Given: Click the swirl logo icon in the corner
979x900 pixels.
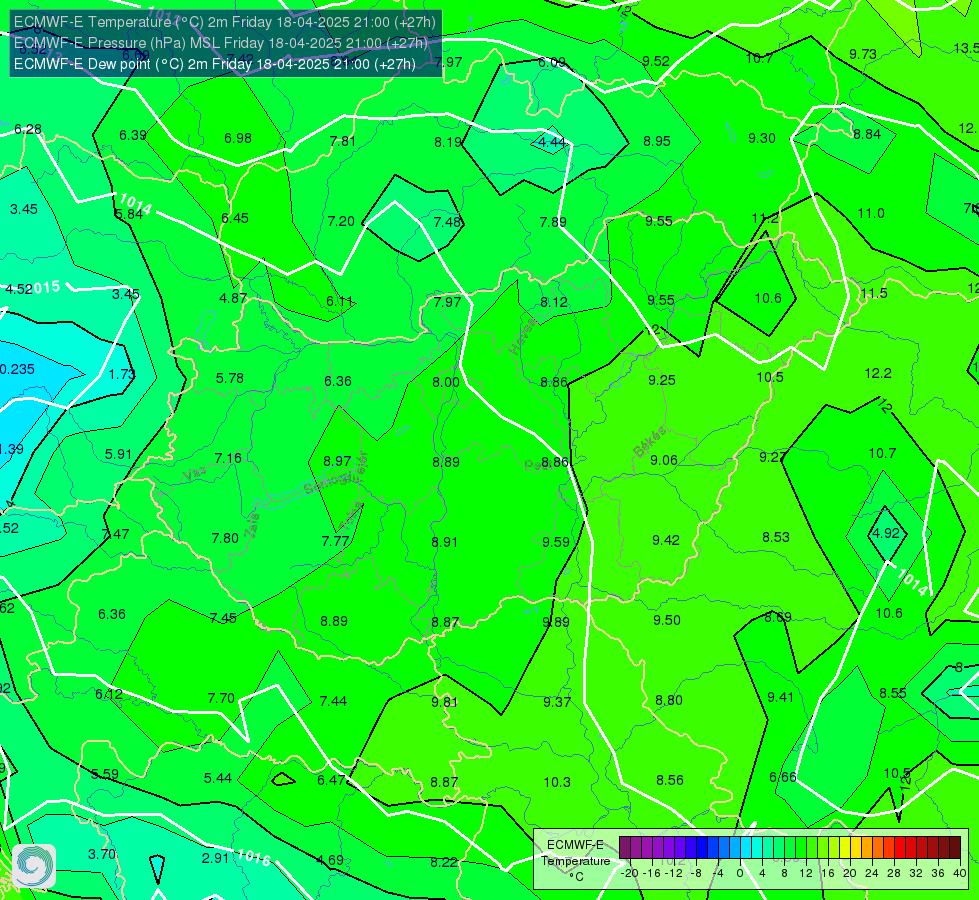Looking at the screenshot, I should coord(34,866).
